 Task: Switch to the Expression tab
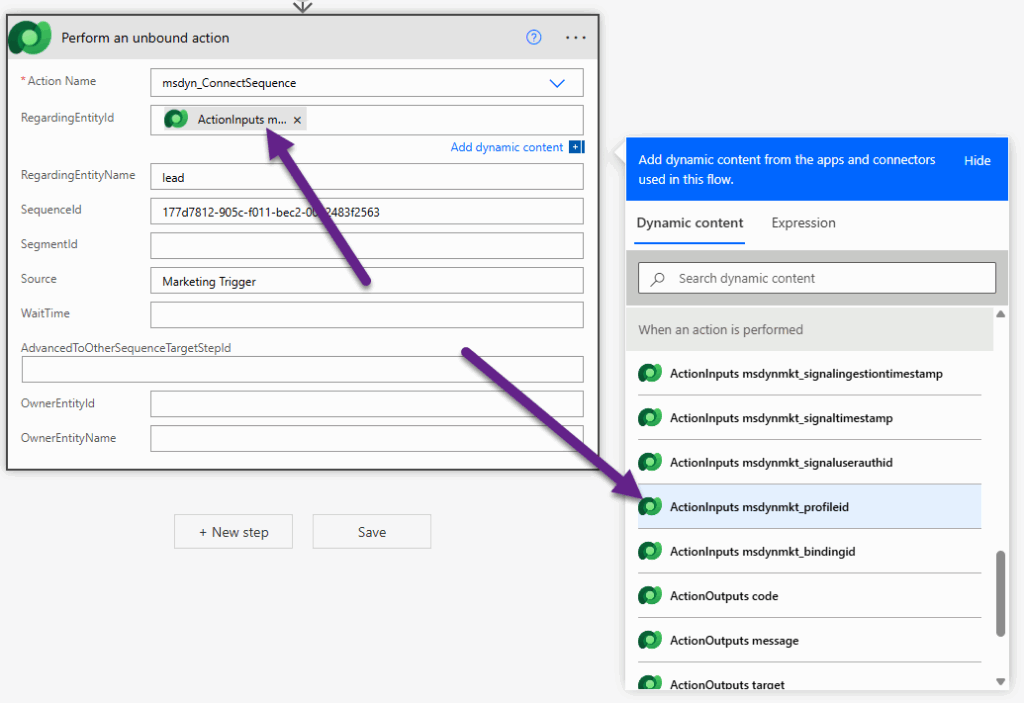[803, 223]
